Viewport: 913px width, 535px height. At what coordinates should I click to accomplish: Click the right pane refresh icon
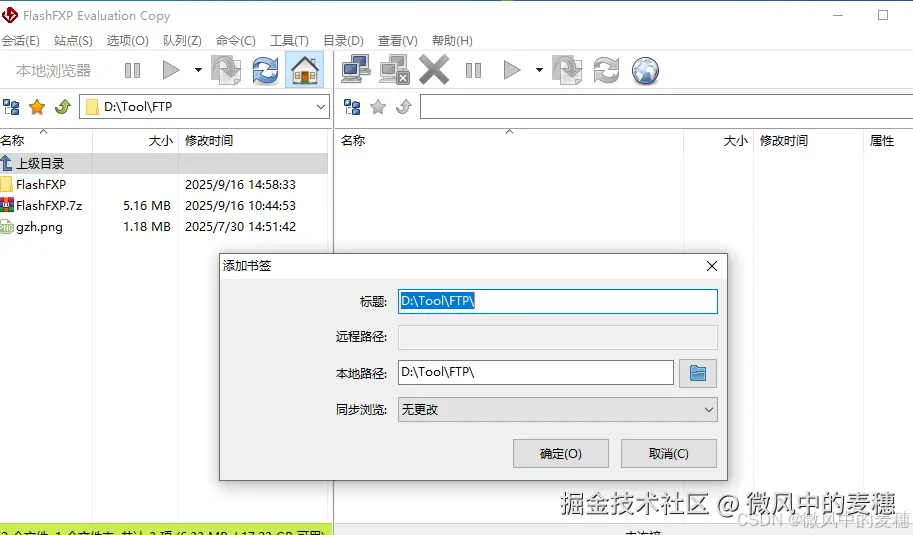click(606, 70)
